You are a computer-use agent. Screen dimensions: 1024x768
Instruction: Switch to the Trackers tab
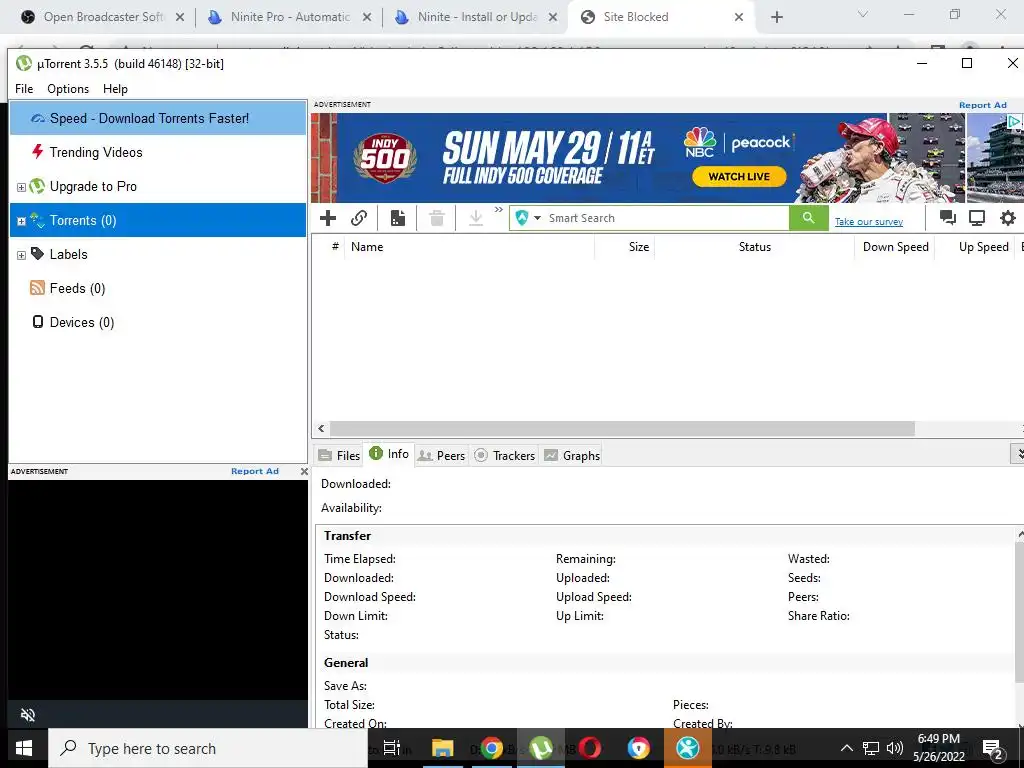pyautogui.click(x=505, y=455)
